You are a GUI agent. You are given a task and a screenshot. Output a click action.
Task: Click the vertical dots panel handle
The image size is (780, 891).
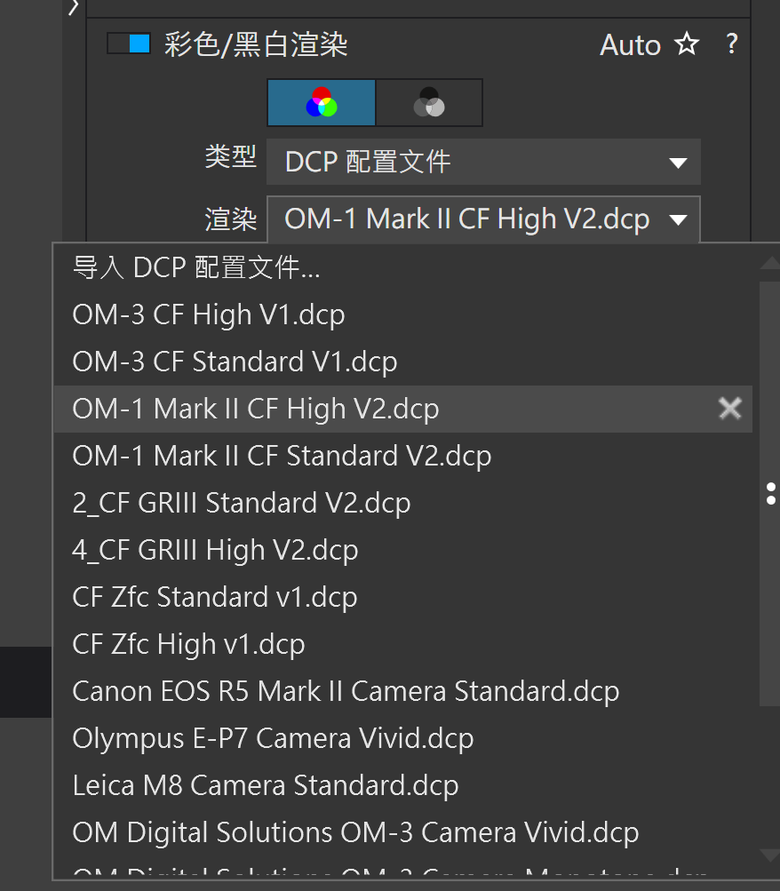pos(771,494)
